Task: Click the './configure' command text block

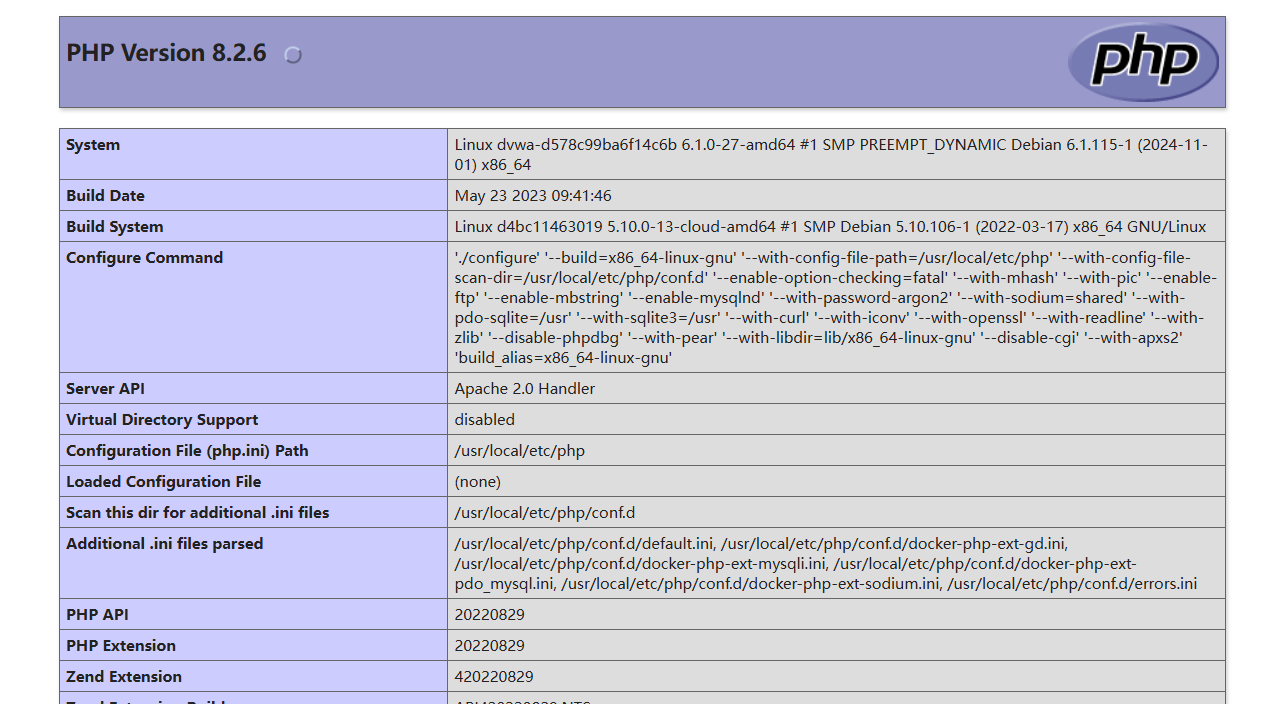Action: 835,307
